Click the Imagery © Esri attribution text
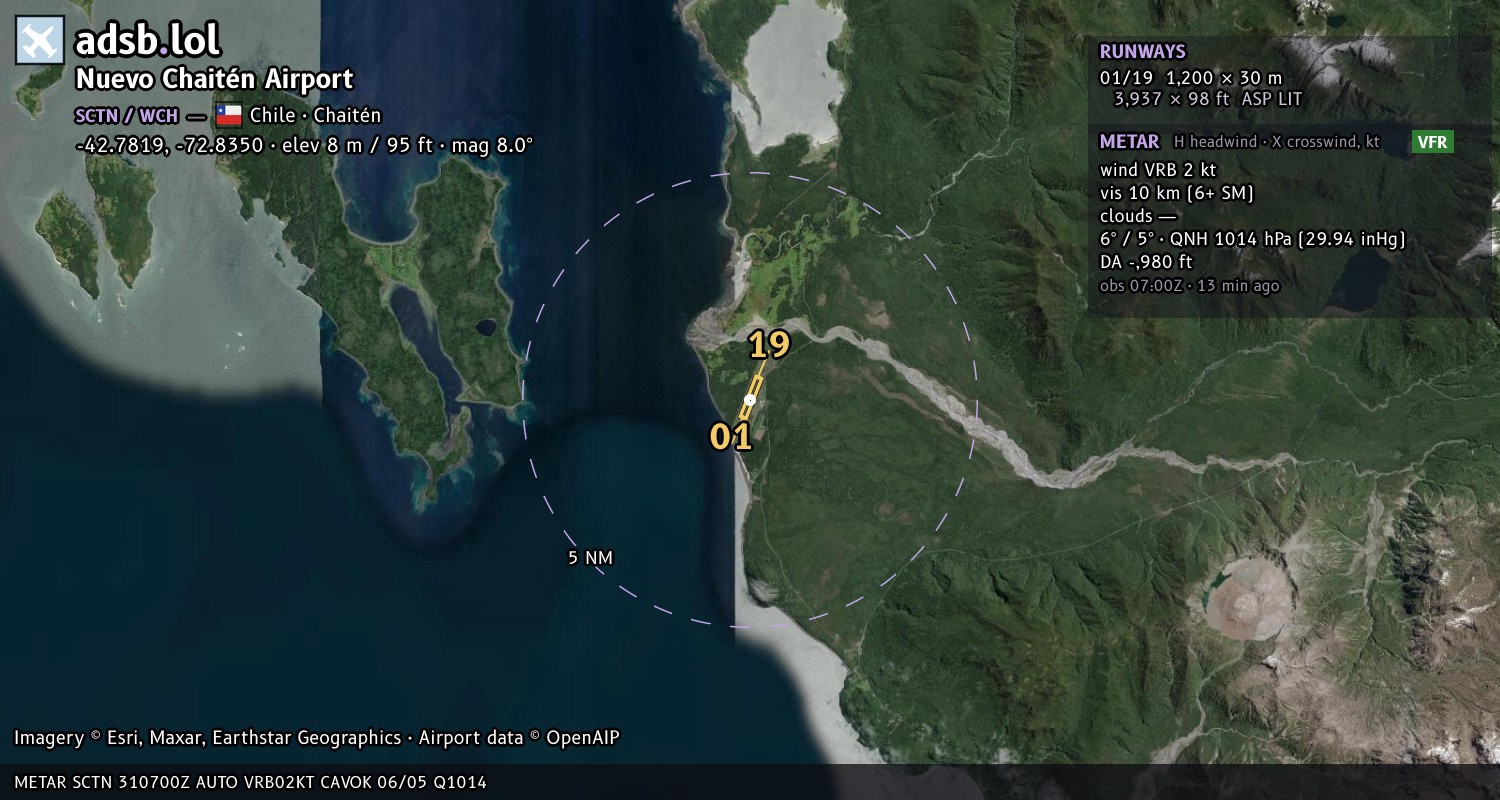This screenshot has width=1500, height=800. click(x=316, y=738)
